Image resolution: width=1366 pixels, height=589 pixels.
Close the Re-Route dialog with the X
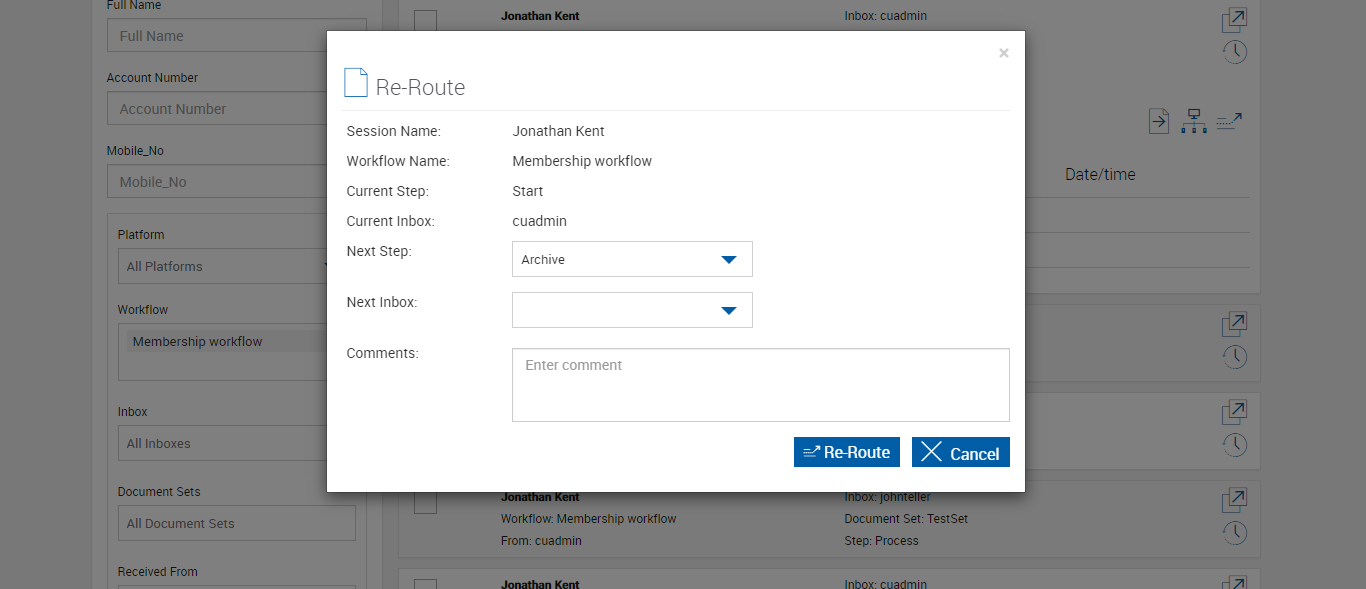(x=1004, y=53)
